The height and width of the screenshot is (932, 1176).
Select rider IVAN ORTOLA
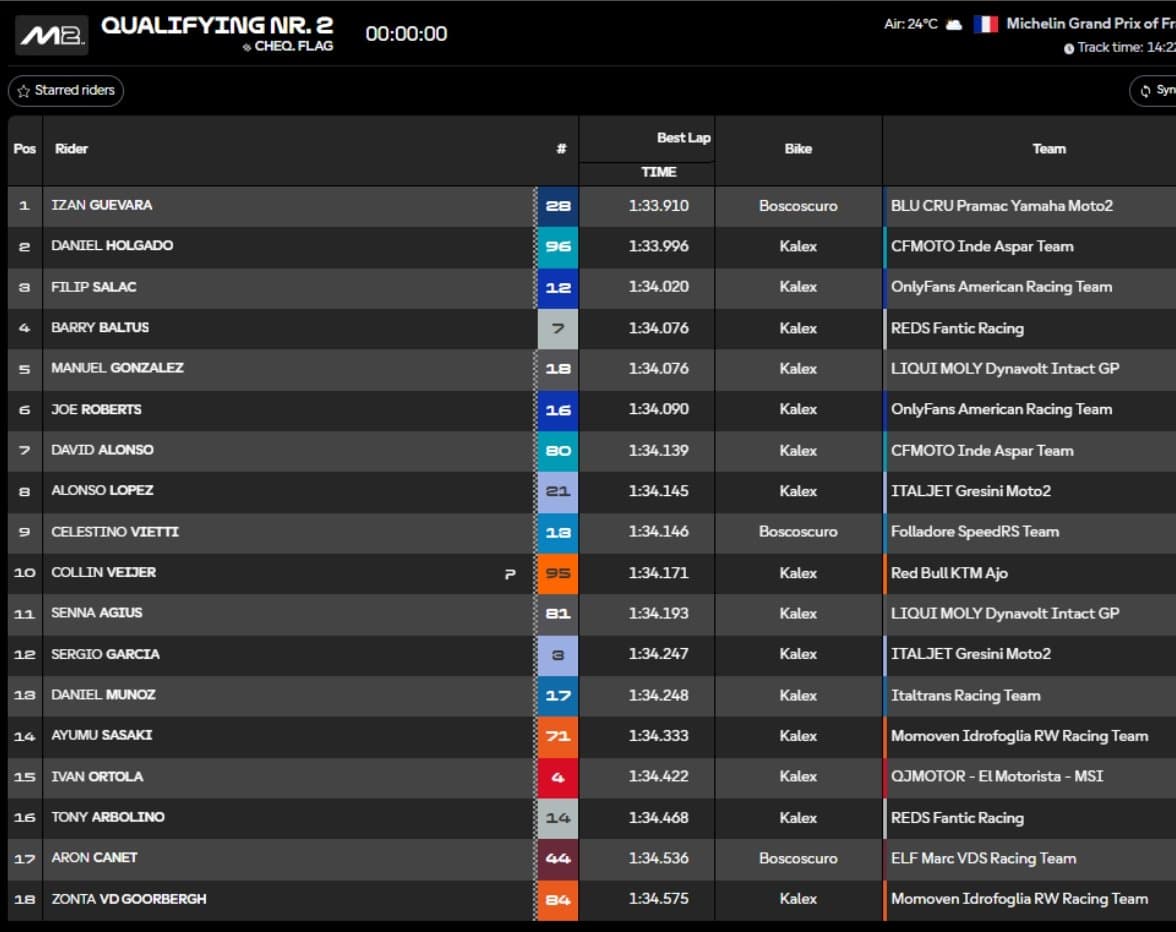97,776
